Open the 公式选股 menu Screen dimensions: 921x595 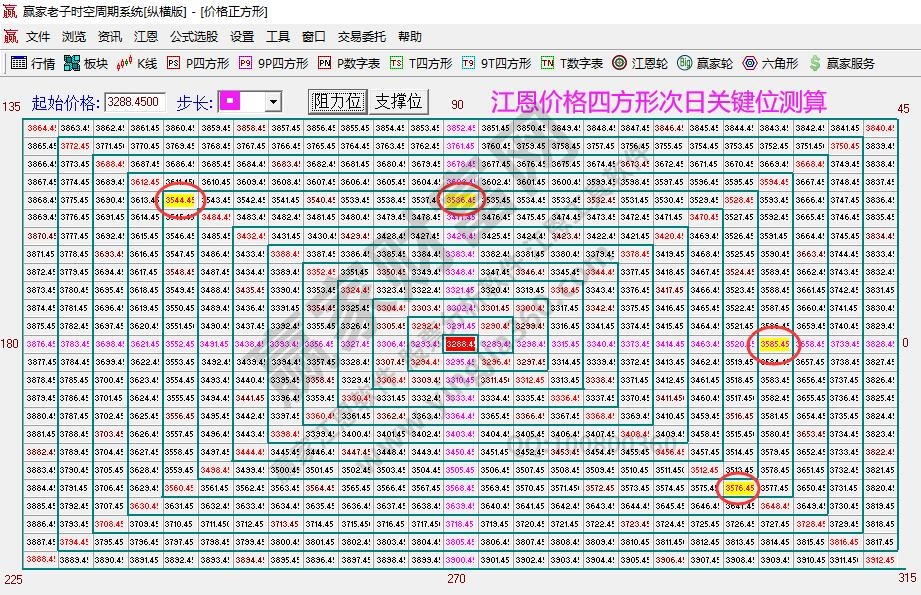(x=193, y=36)
